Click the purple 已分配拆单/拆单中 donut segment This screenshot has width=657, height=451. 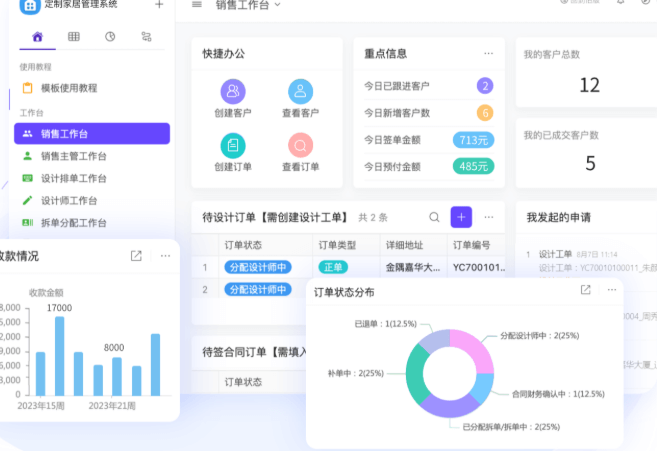(450, 407)
